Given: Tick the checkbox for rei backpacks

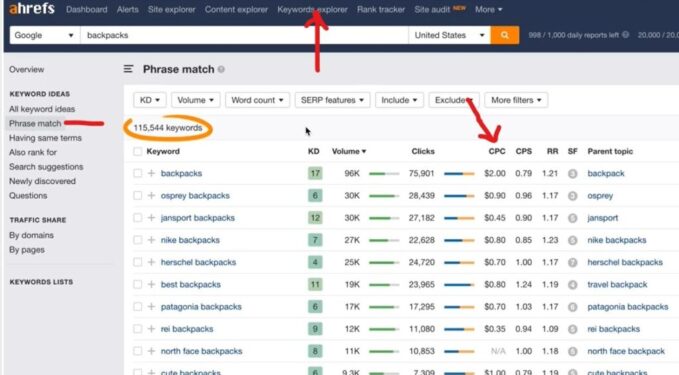Looking at the screenshot, I should pos(137,329).
